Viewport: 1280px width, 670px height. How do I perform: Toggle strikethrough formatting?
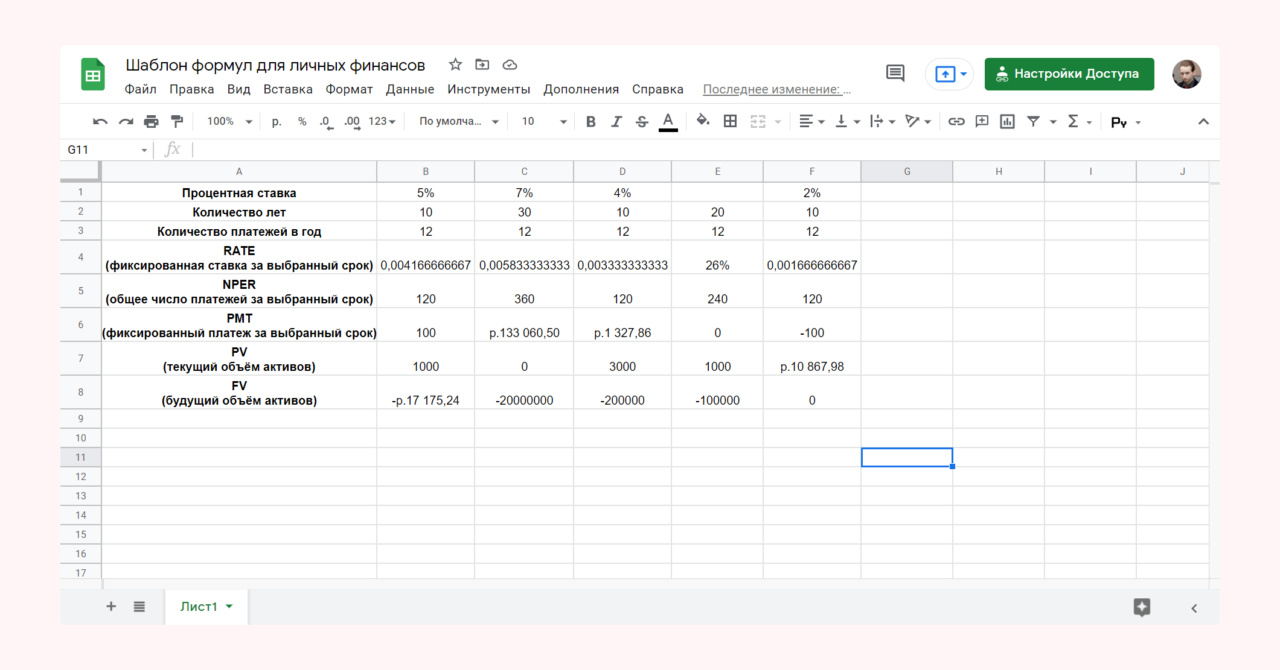pyautogui.click(x=642, y=122)
